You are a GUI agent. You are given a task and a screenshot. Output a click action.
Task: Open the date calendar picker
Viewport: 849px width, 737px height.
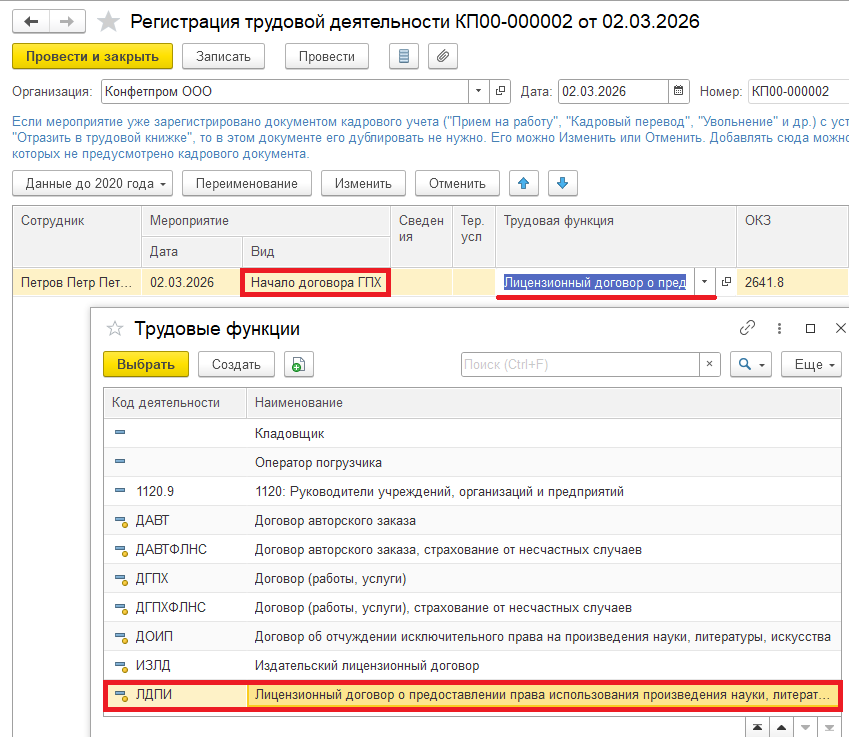coord(678,91)
